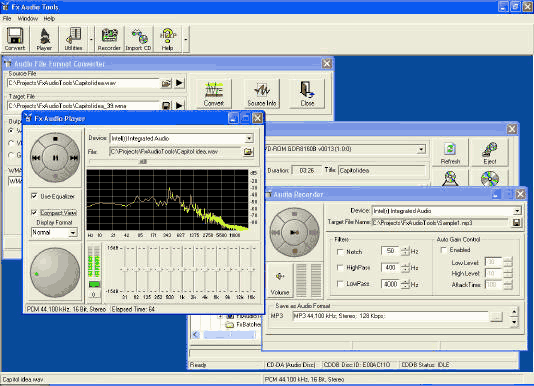Enable the Notch filter checkbox
This screenshot has width=534, height=386.
(x=340, y=252)
